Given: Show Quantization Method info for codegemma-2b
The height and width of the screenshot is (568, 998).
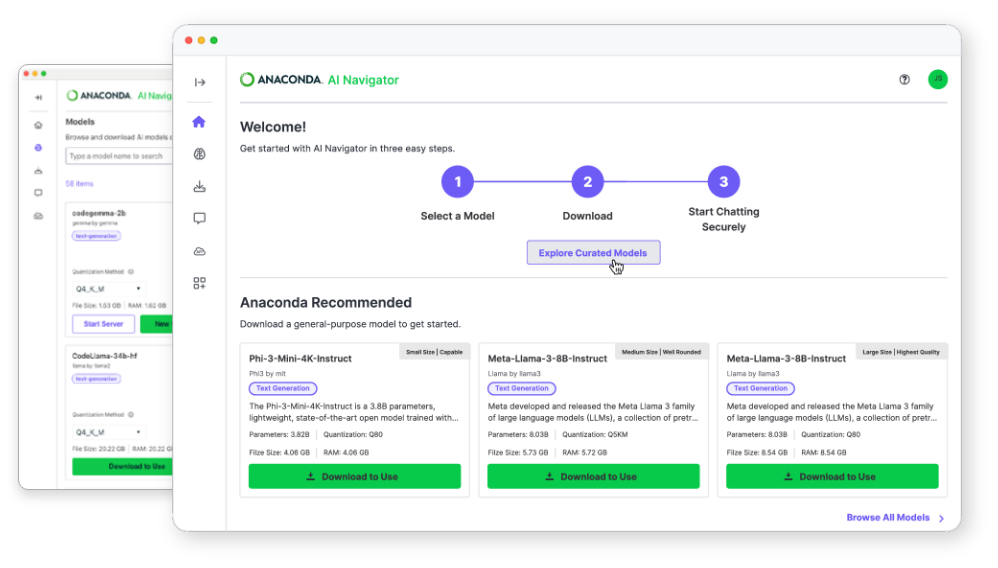Looking at the screenshot, I should coord(130,272).
